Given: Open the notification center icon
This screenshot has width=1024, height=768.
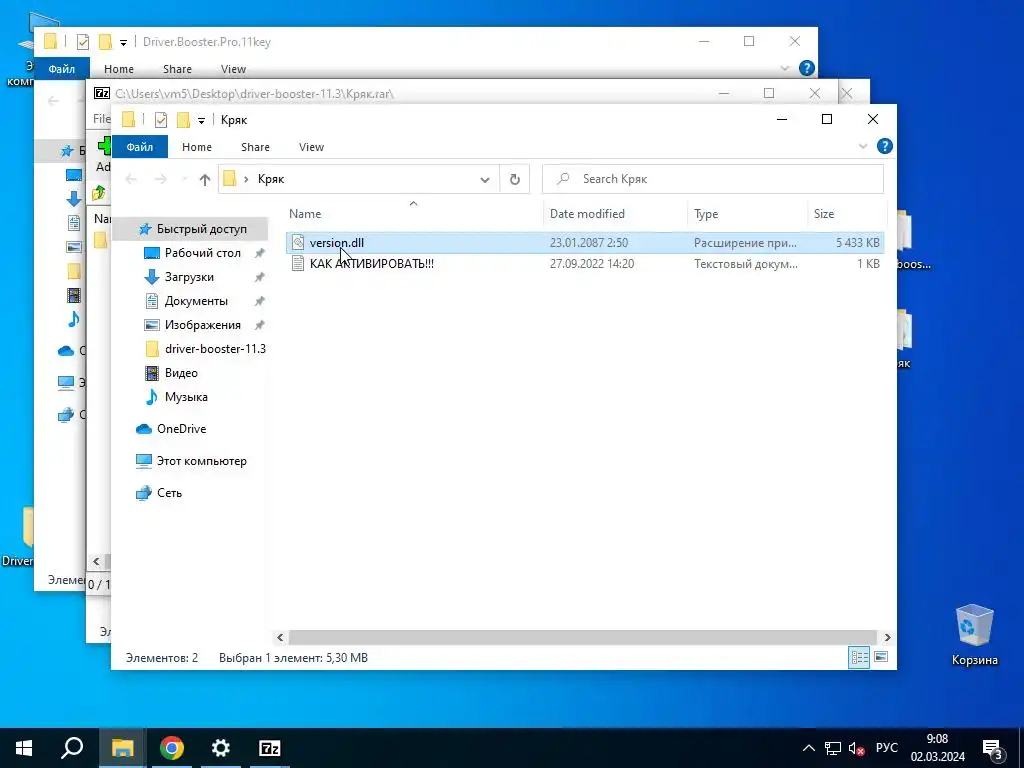Looking at the screenshot, I should 993,748.
